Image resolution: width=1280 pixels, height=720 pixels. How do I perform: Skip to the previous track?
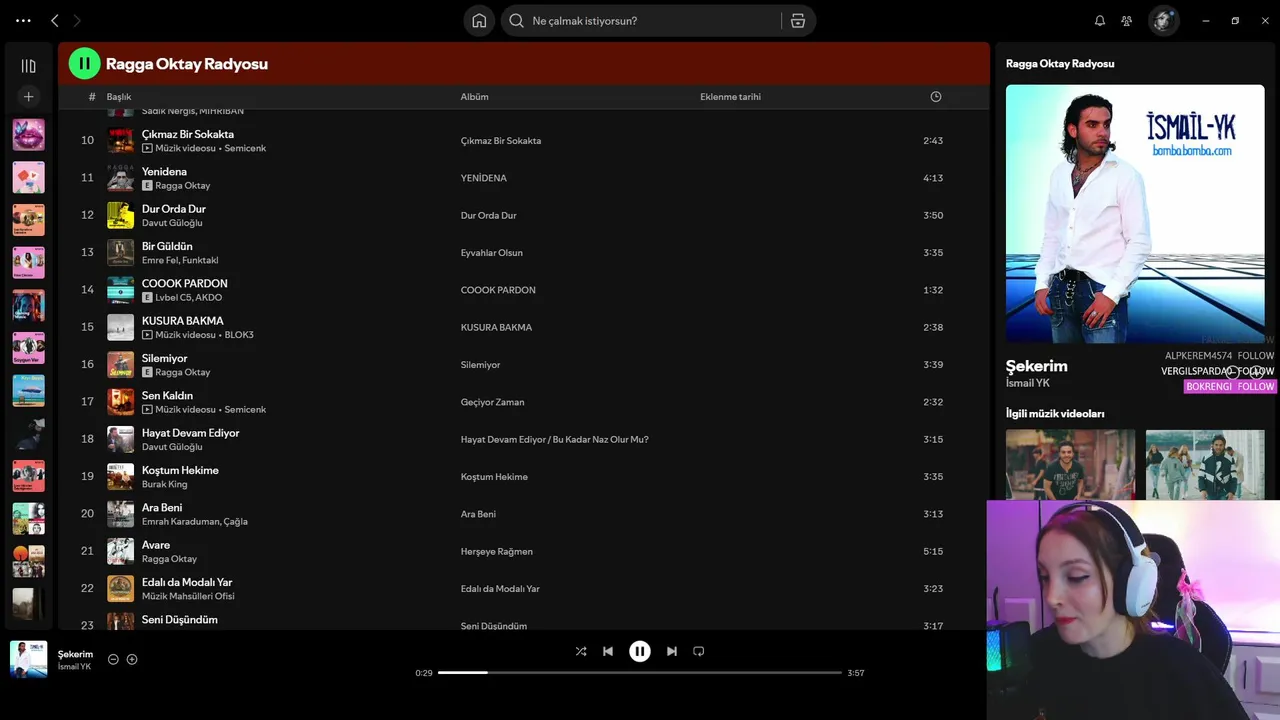coord(608,651)
